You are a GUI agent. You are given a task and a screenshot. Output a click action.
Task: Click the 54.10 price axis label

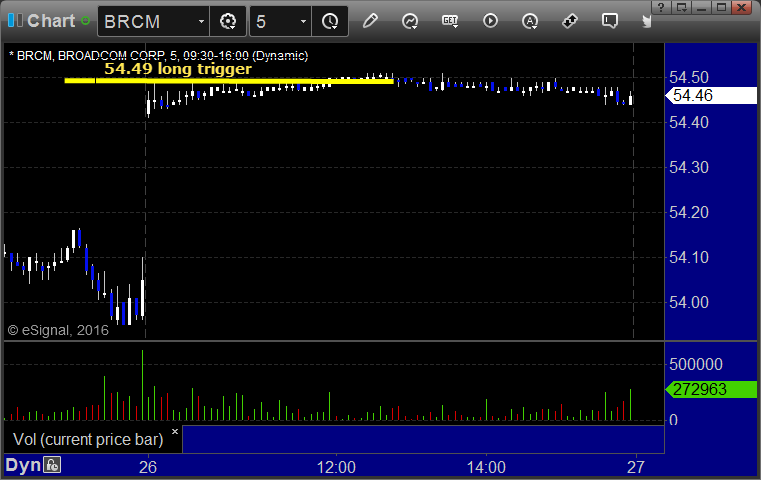(x=689, y=257)
